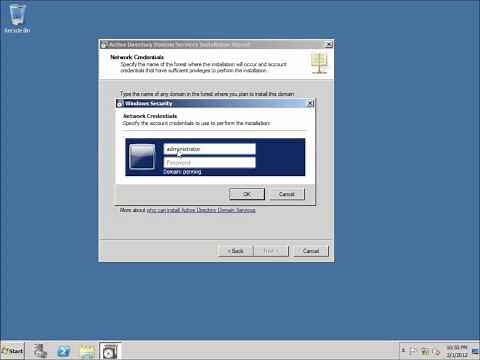This screenshot has width=480, height=360.
Task: Open Windows Explorer folder icon in taskbar
Action: click(87, 351)
